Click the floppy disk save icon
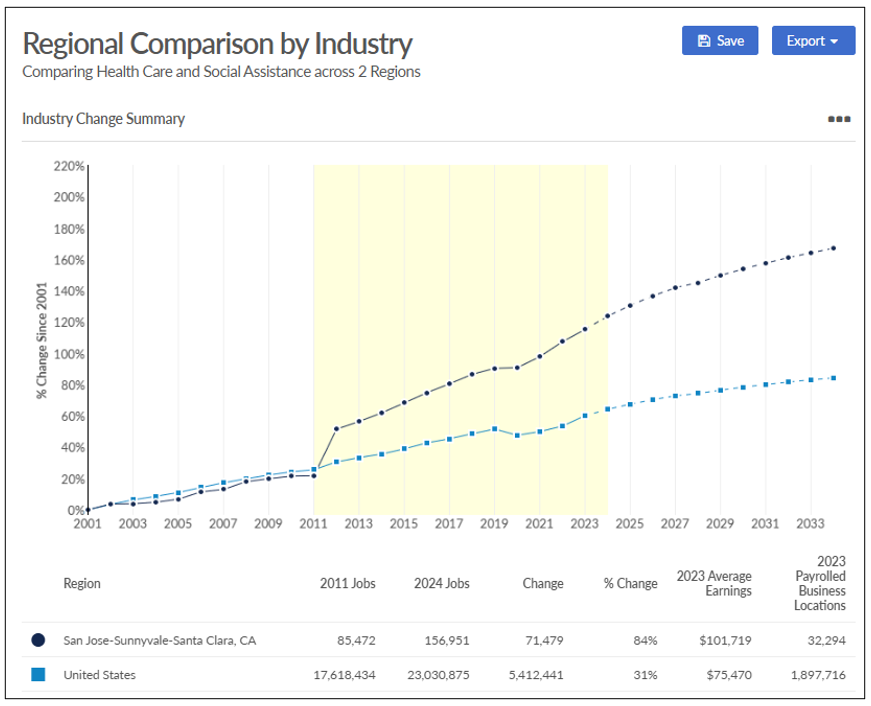This screenshot has width=871, height=706. [704, 41]
